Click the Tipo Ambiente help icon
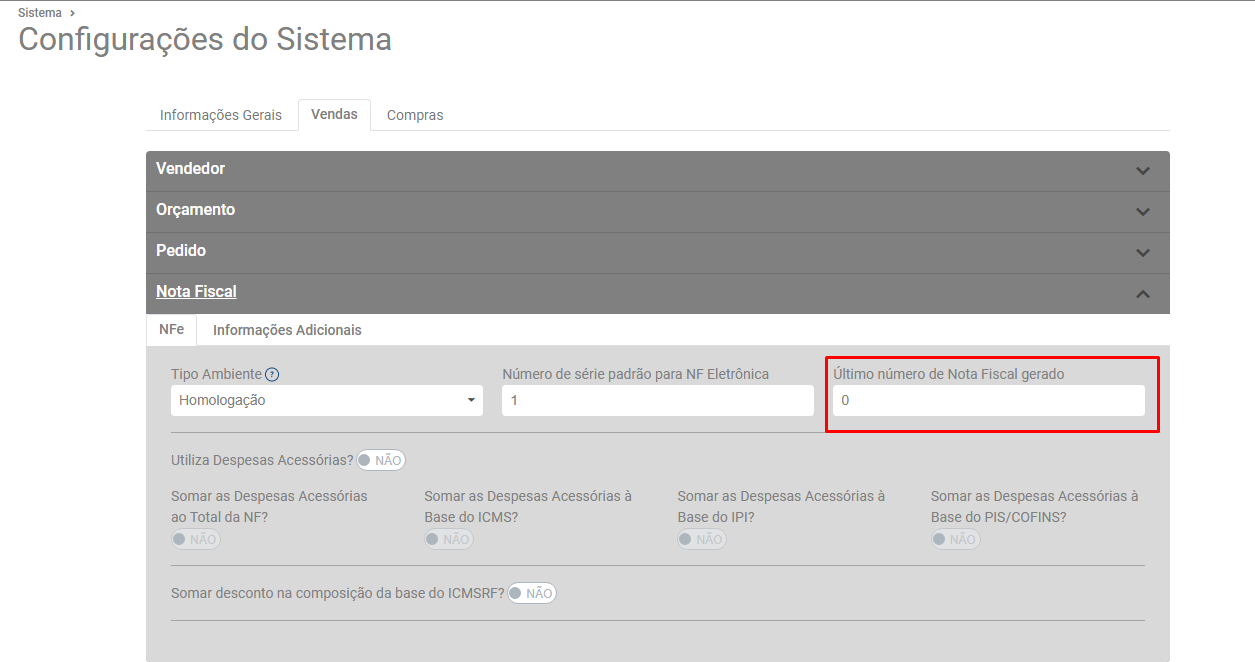This screenshot has height=662, width=1255. point(272,374)
